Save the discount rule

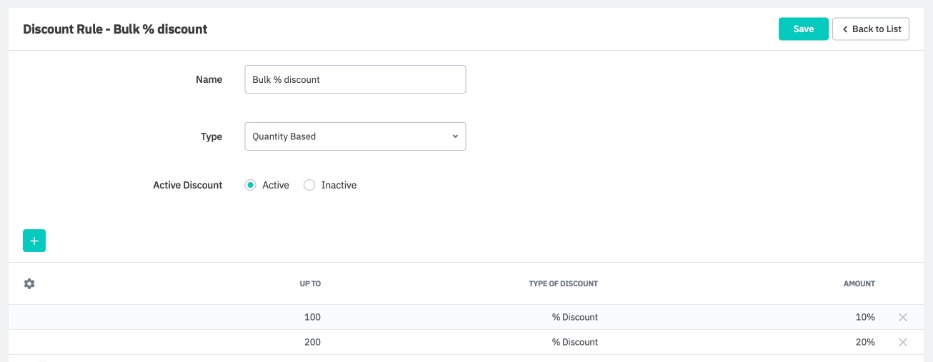(803, 29)
